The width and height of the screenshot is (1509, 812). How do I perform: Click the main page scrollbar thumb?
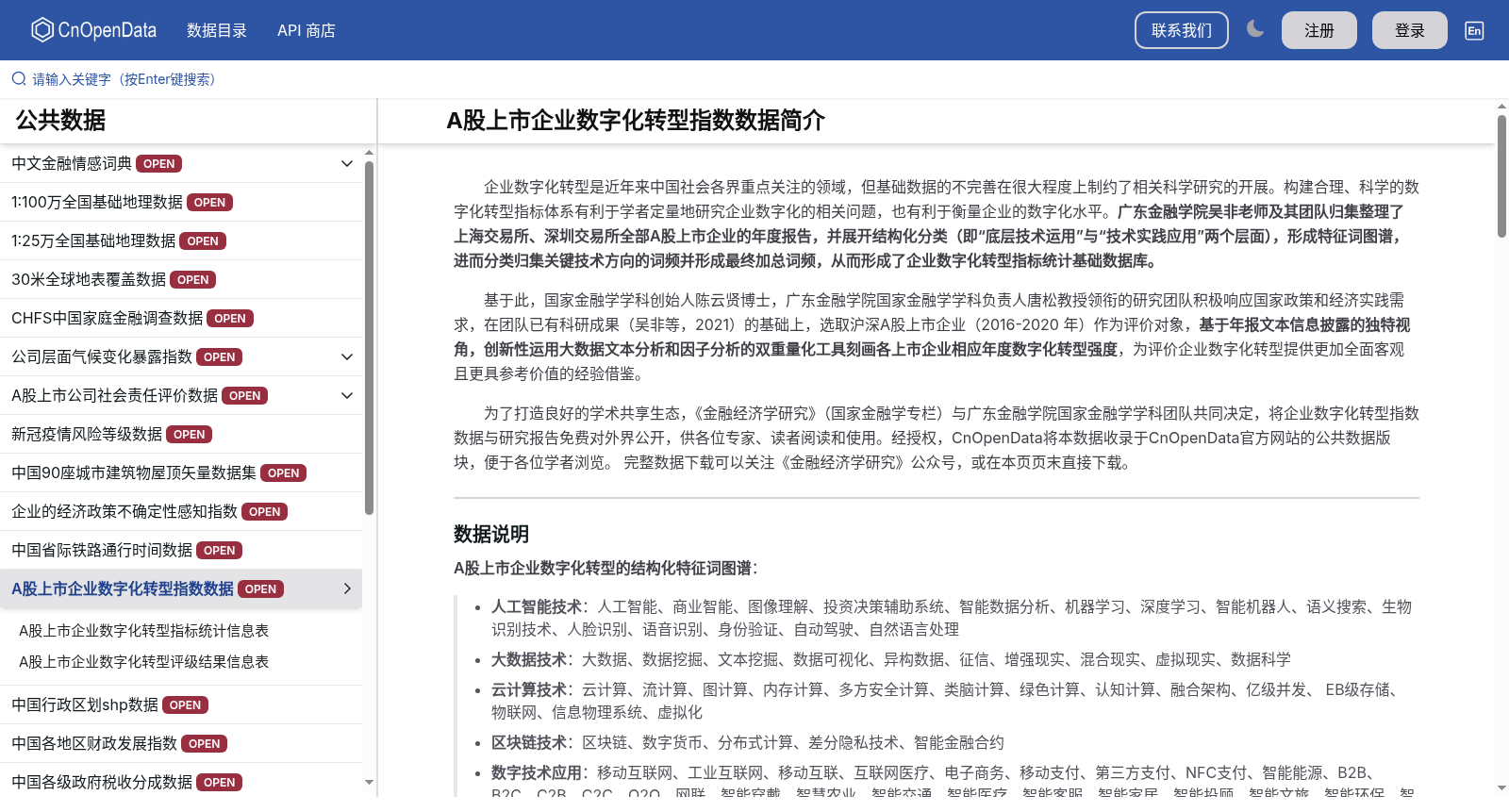tap(1501, 176)
